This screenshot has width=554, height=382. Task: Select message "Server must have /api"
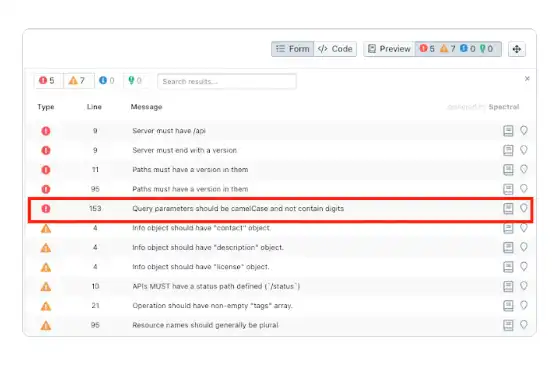click(169, 131)
